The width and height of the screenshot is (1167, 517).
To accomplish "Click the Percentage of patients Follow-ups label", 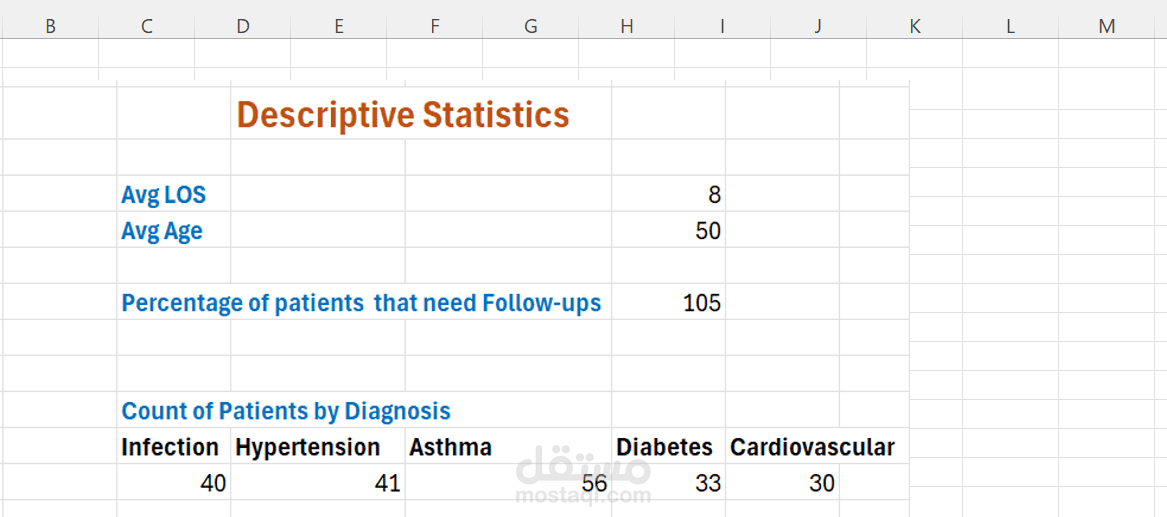I will [361, 303].
